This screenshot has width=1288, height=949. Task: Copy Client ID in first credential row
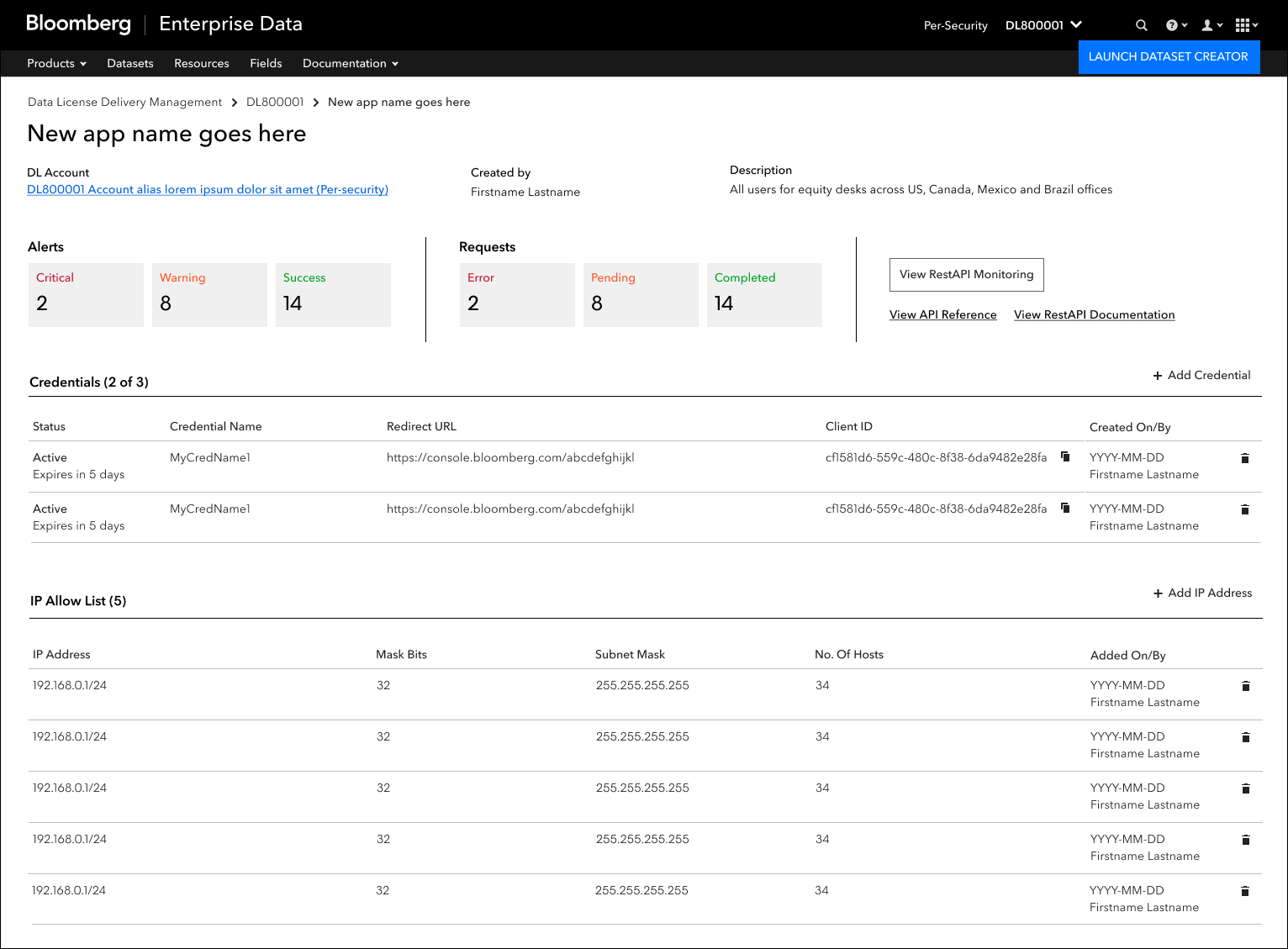pyautogui.click(x=1065, y=456)
